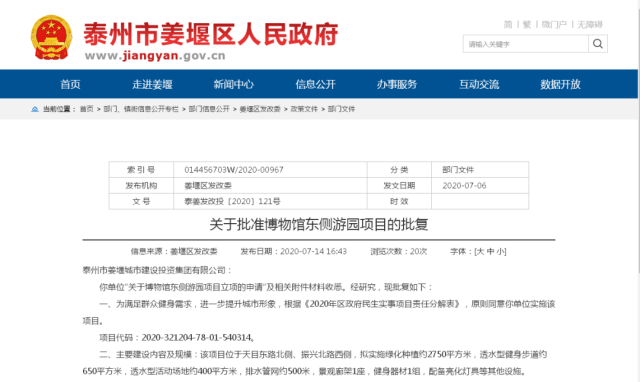Open the 数据开放 menu item
640x382 pixels.
point(560,84)
